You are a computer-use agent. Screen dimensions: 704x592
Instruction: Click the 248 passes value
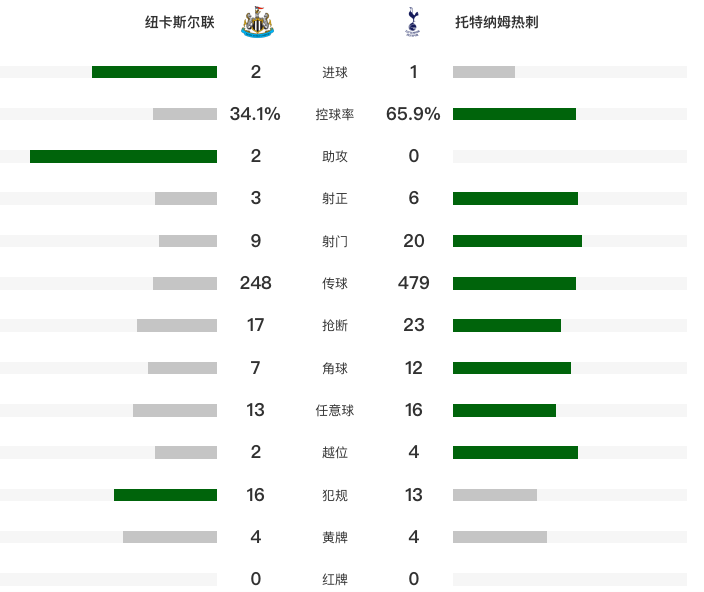pyautogui.click(x=255, y=283)
